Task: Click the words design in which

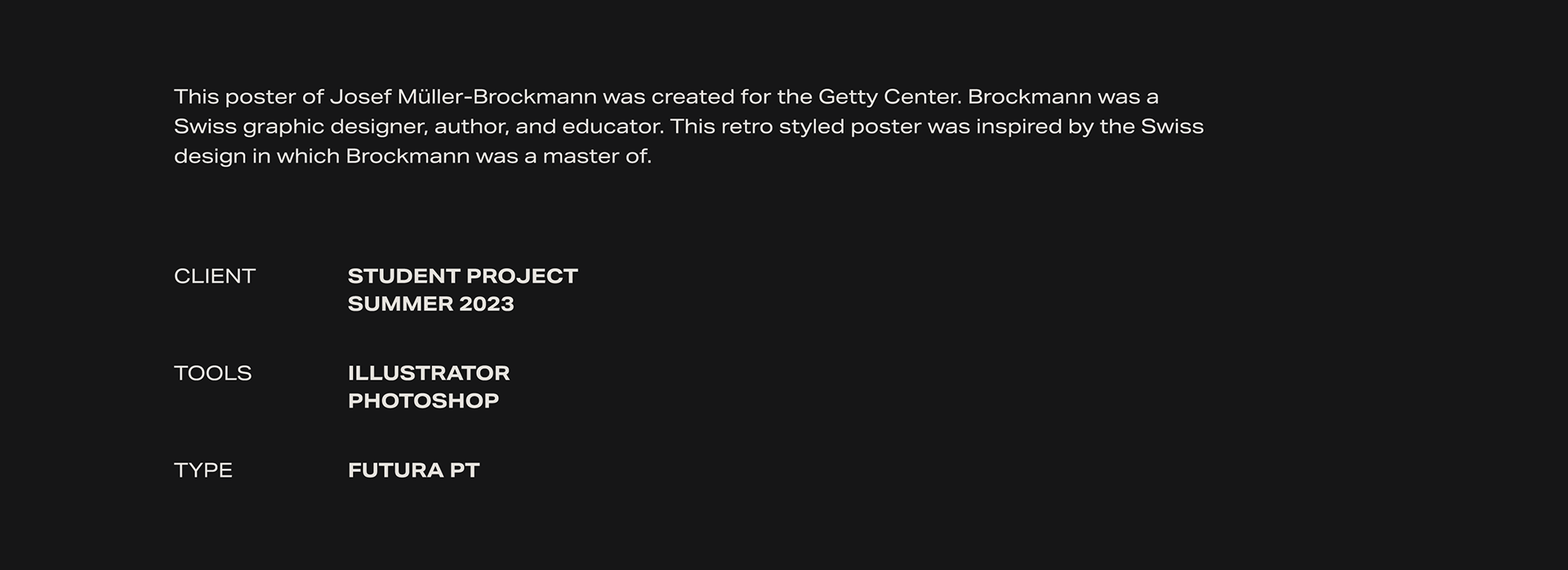Action: click(x=257, y=156)
